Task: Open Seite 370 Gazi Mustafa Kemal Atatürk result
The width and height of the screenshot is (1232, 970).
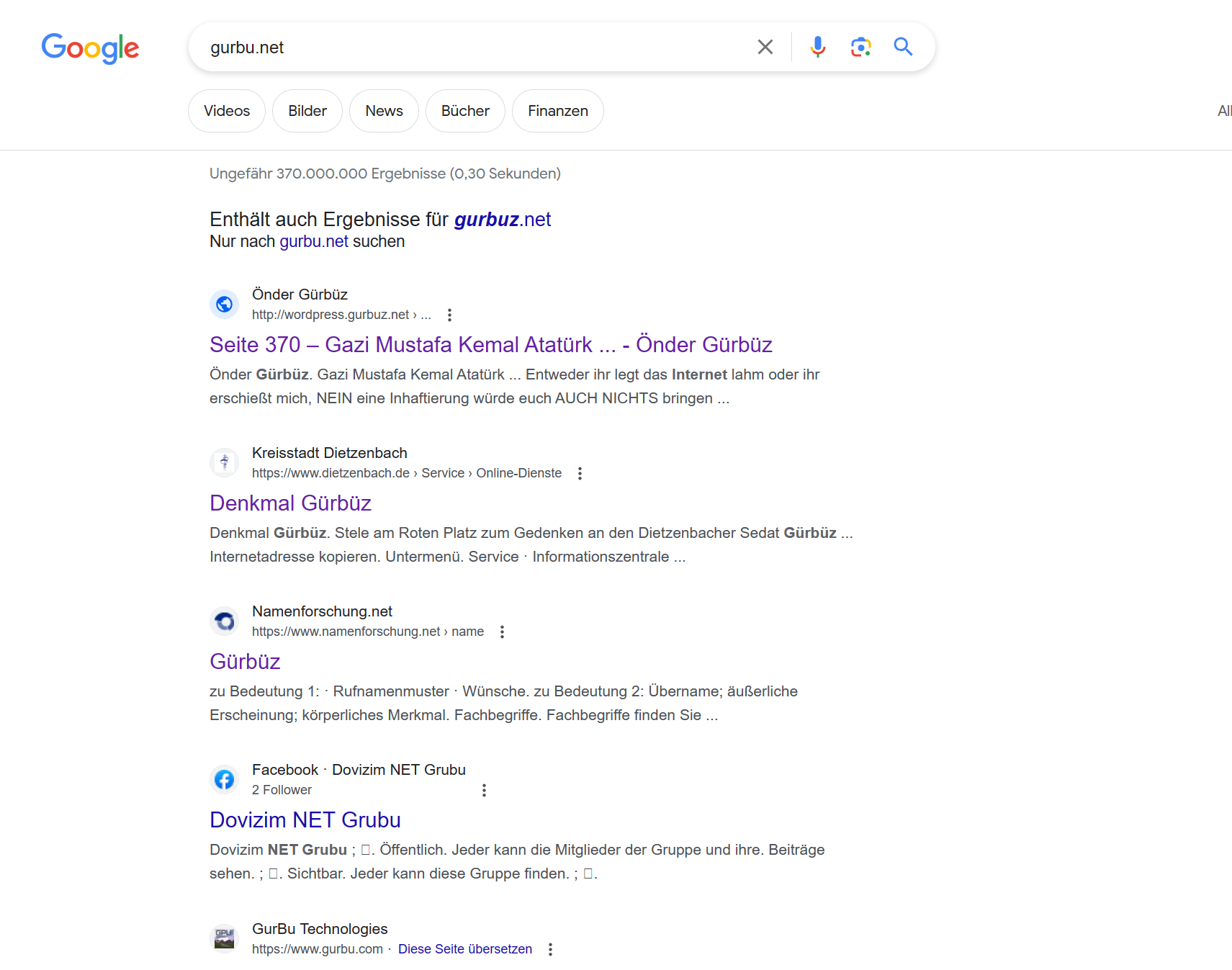Action: pyautogui.click(x=490, y=344)
